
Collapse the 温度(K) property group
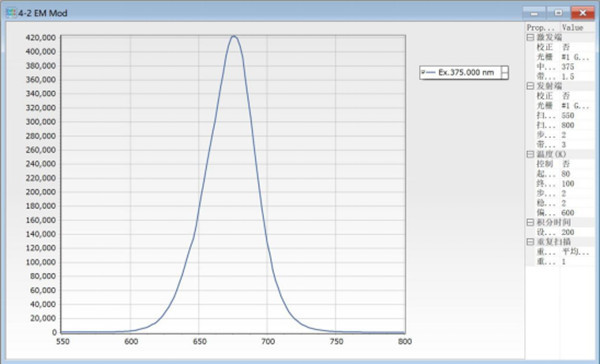coord(530,154)
